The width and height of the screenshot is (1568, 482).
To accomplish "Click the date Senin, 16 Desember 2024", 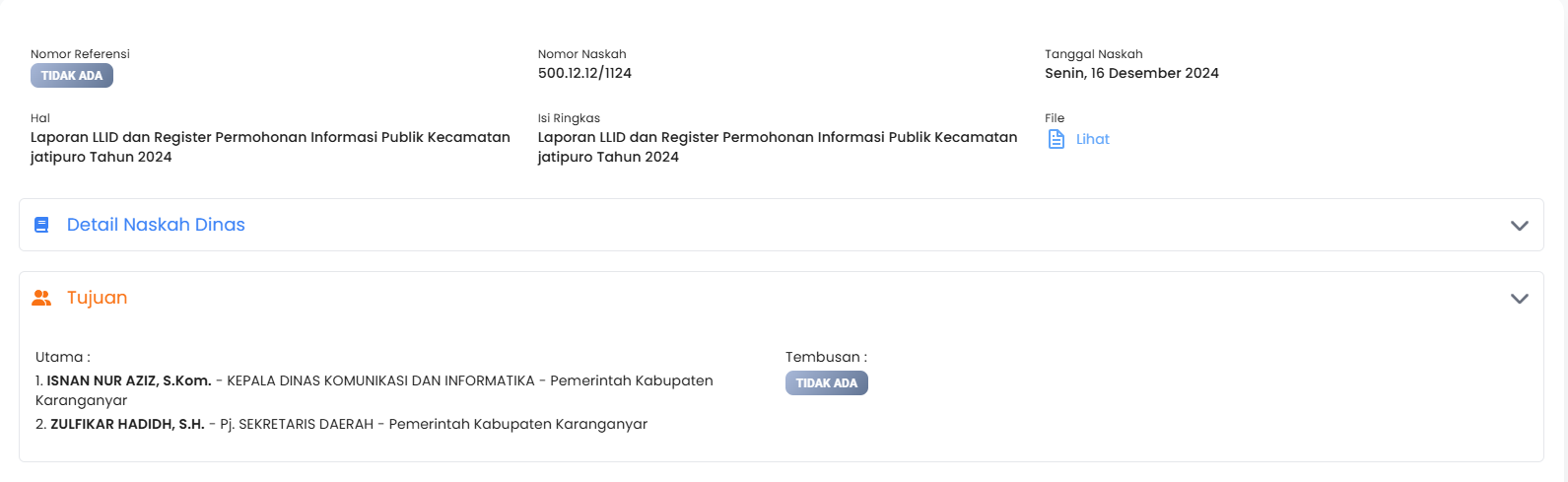I will click(1131, 73).
